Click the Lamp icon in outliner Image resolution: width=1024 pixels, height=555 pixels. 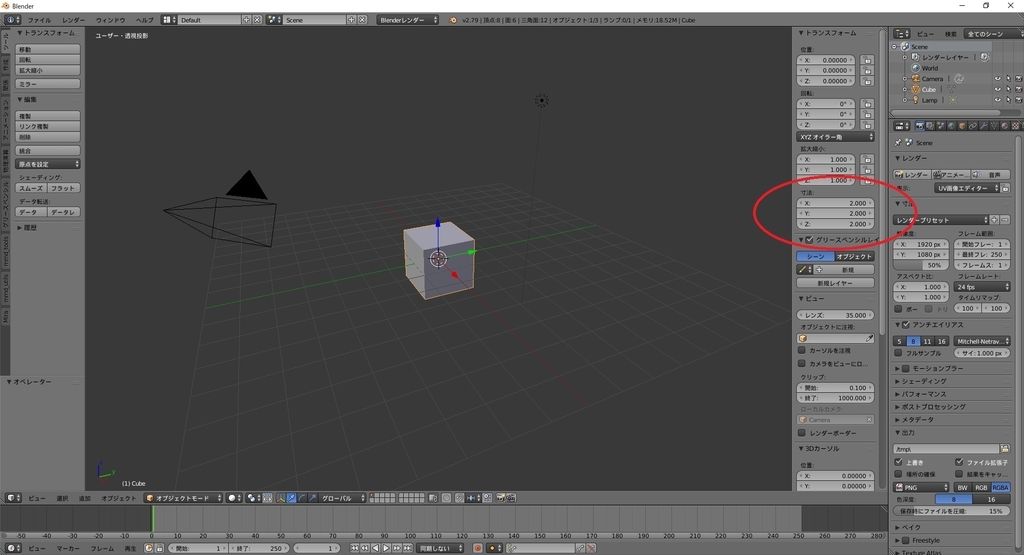[x=916, y=100]
